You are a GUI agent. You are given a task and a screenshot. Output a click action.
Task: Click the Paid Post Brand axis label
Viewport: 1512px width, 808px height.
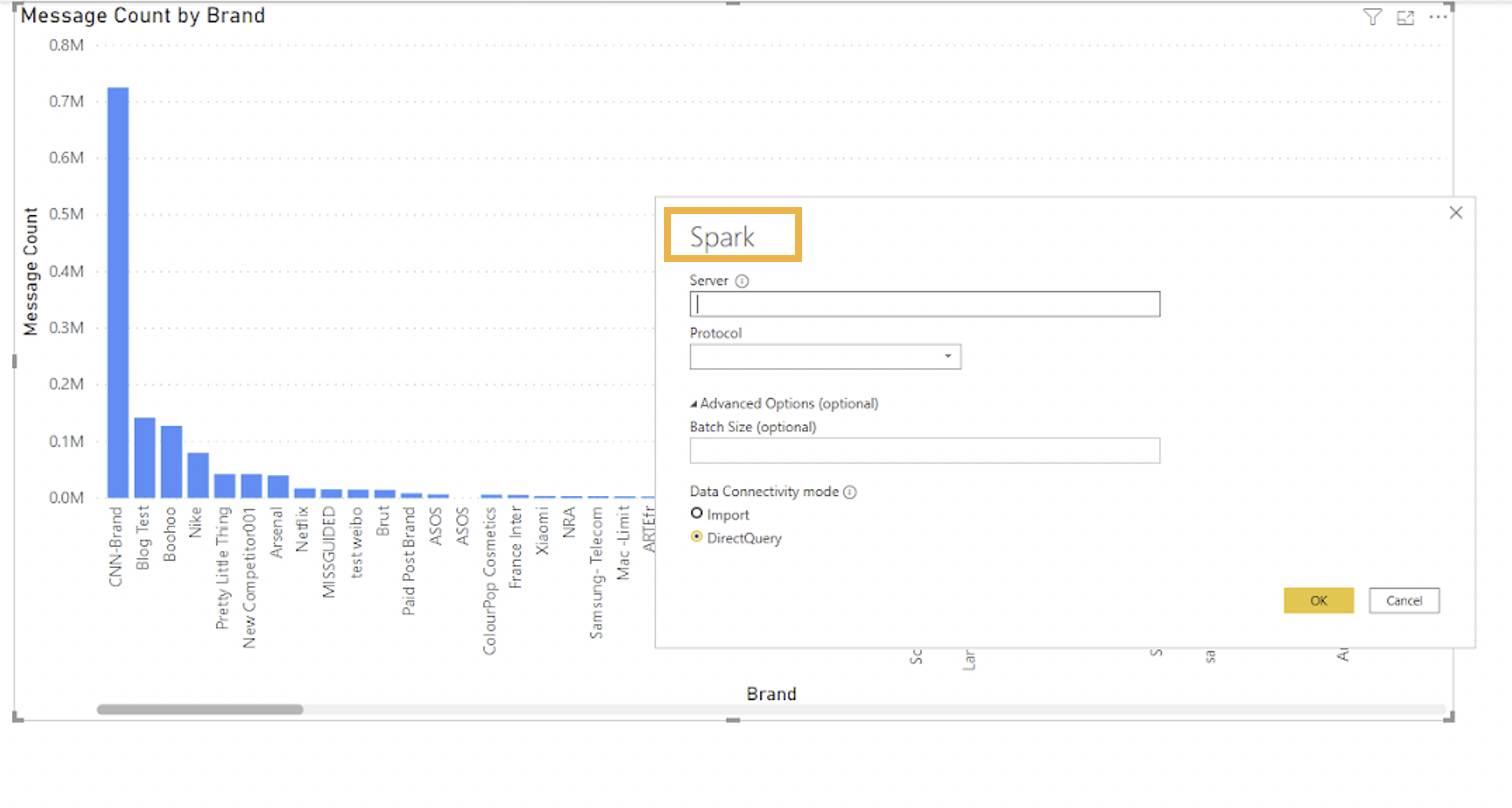(410, 560)
